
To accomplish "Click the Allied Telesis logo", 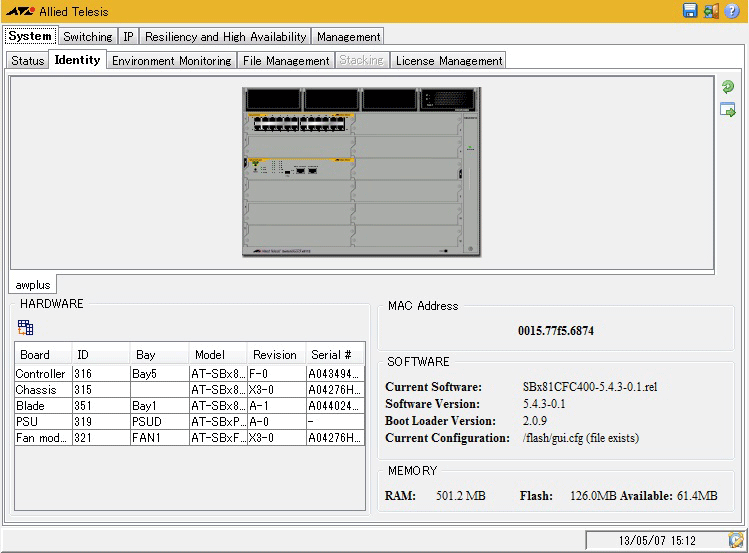I will tap(20, 11).
